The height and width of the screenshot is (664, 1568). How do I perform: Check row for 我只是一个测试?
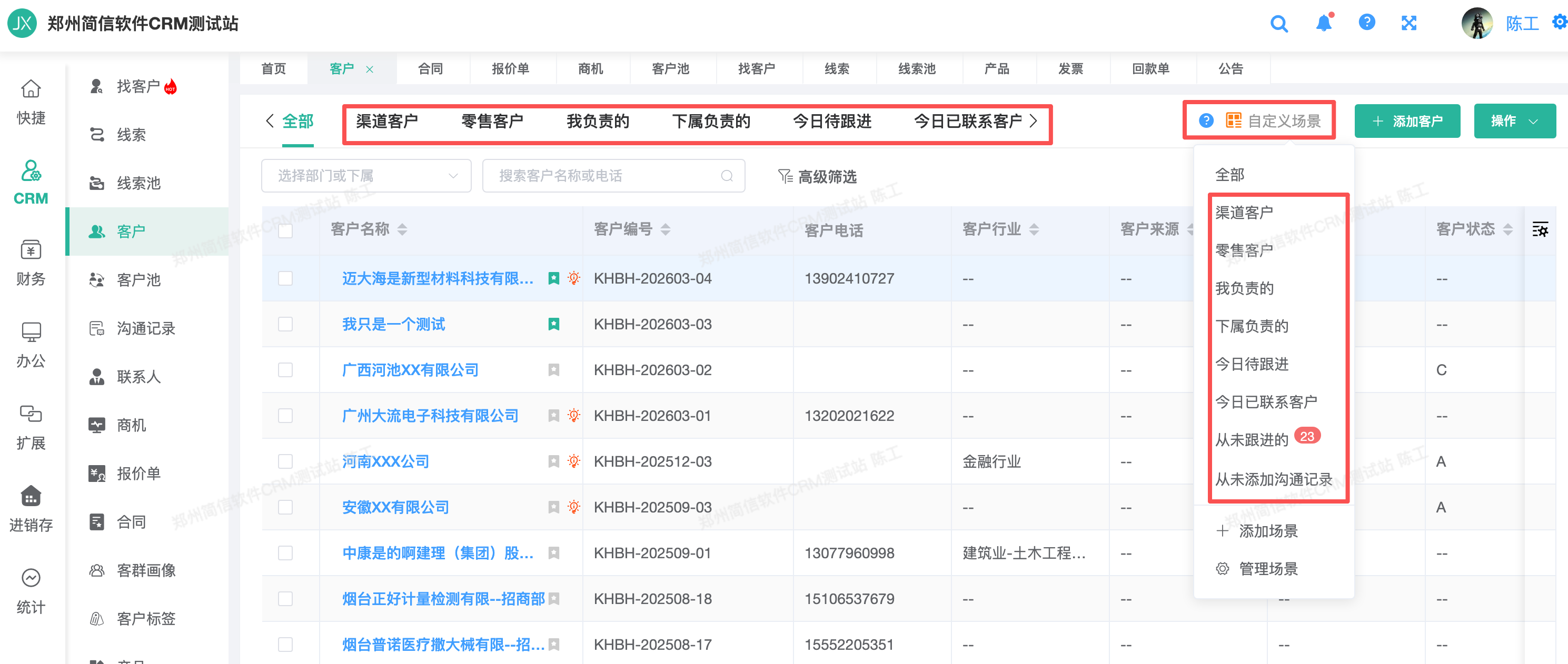(285, 324)
